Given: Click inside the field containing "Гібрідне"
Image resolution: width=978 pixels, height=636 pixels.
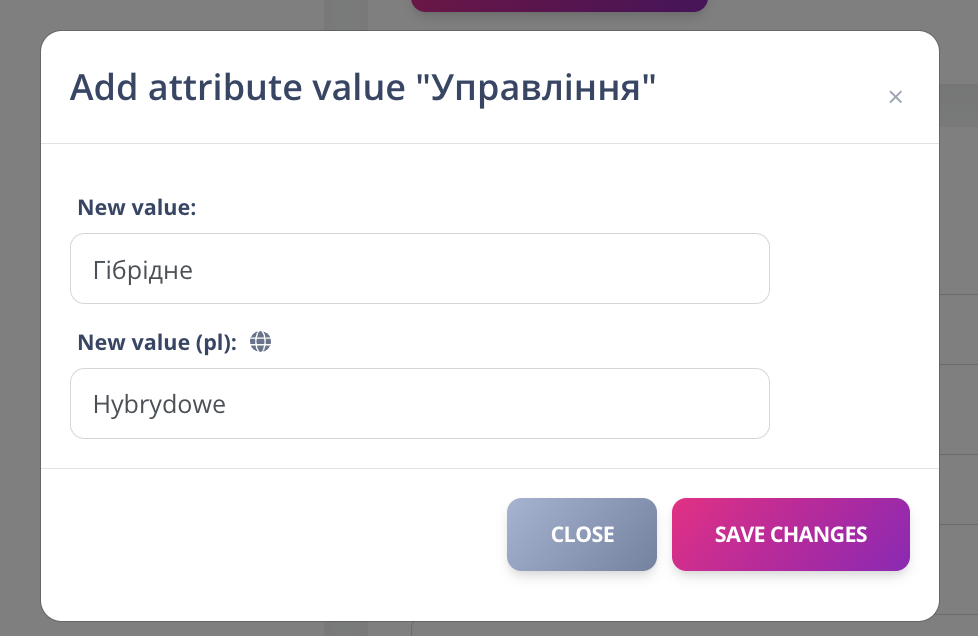Looking at the screenshot, I should tap(420, 268).
